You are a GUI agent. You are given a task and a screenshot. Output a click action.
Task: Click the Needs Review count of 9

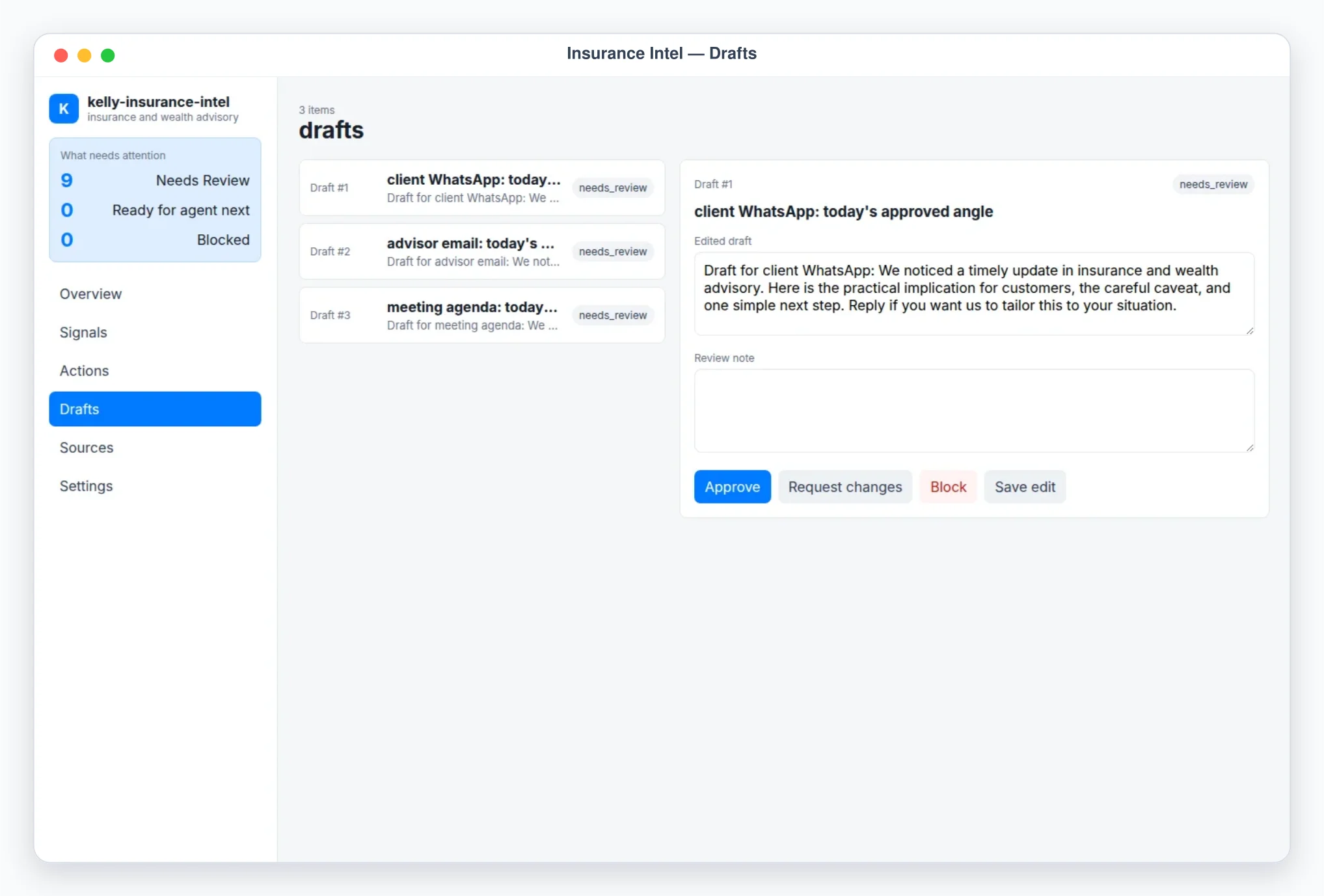67,180
